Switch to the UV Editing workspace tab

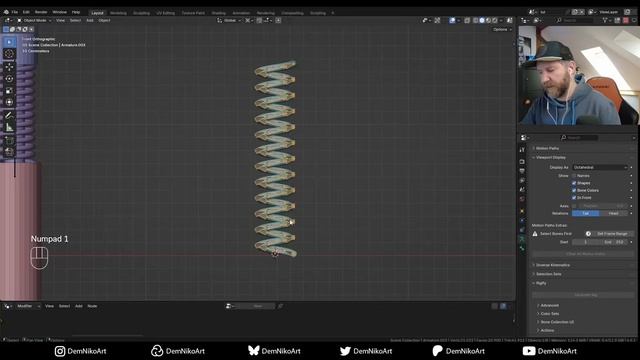pos(165,13)
